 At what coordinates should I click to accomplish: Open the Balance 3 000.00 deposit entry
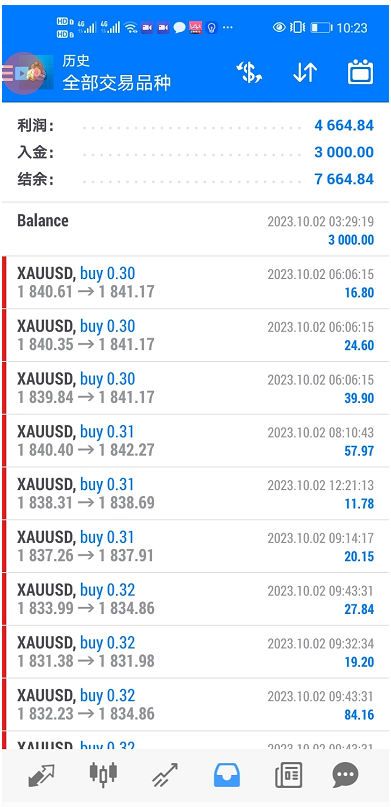pos(196,230)
